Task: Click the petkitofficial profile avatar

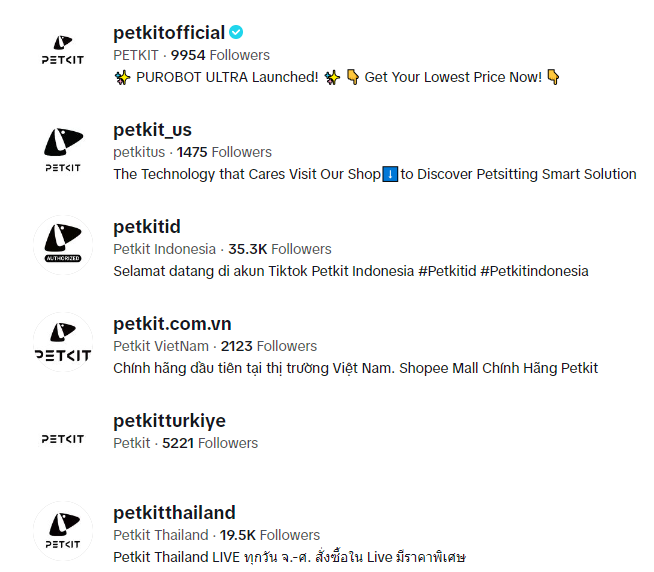Action: tap(63, 49)
